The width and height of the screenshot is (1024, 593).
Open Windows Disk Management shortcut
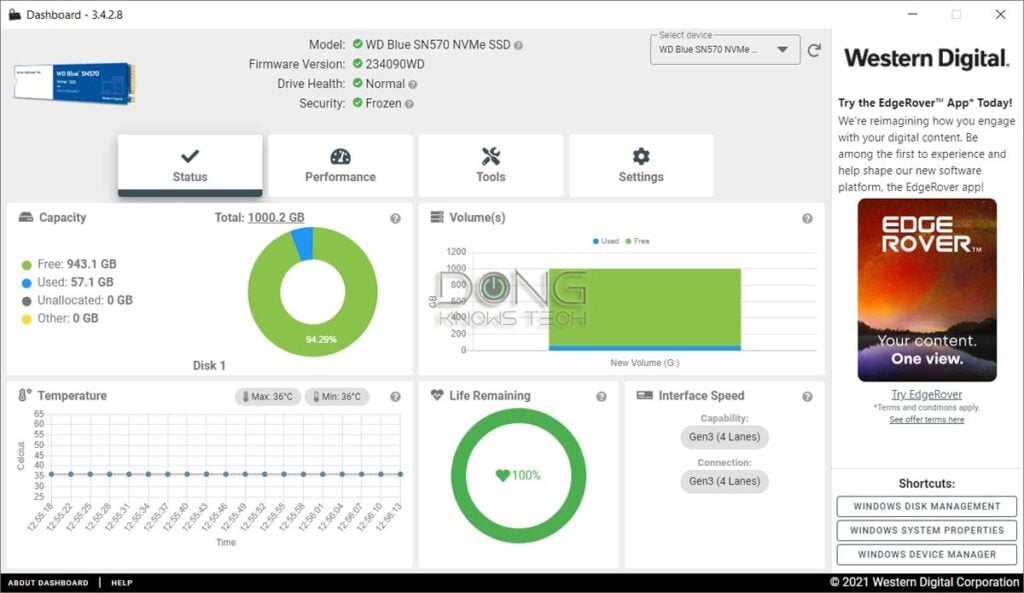pyautogui.click(x=927, y=506)
